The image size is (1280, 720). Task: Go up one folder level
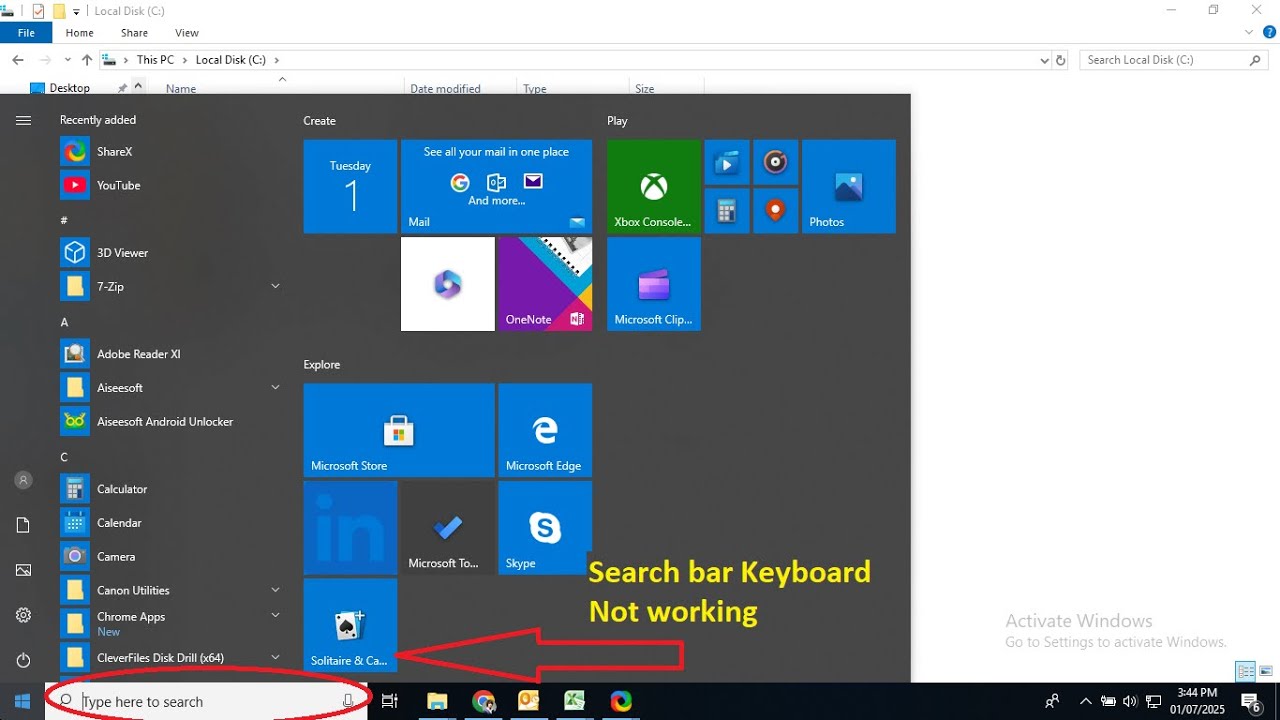pos(87,60)
